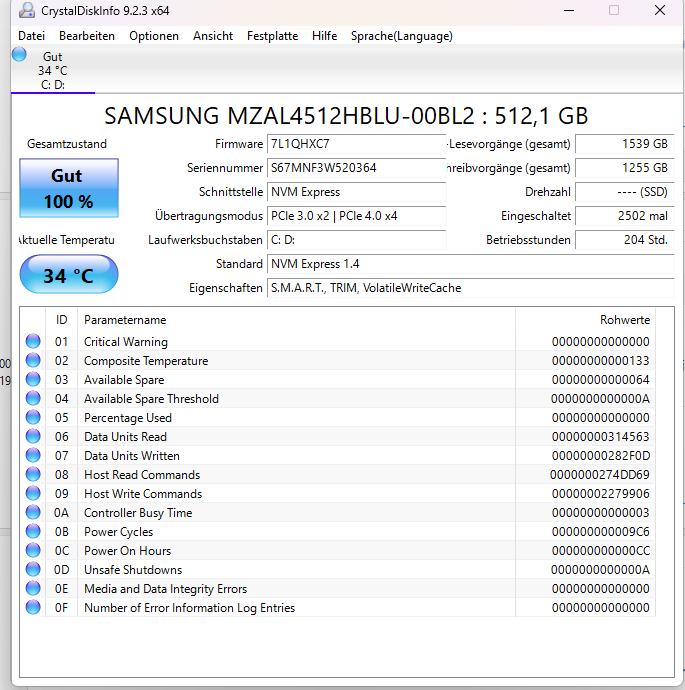This screenshot has width=685, height=690.
Task: Open the Hilfe menu
Action: (x=324, y=36)
